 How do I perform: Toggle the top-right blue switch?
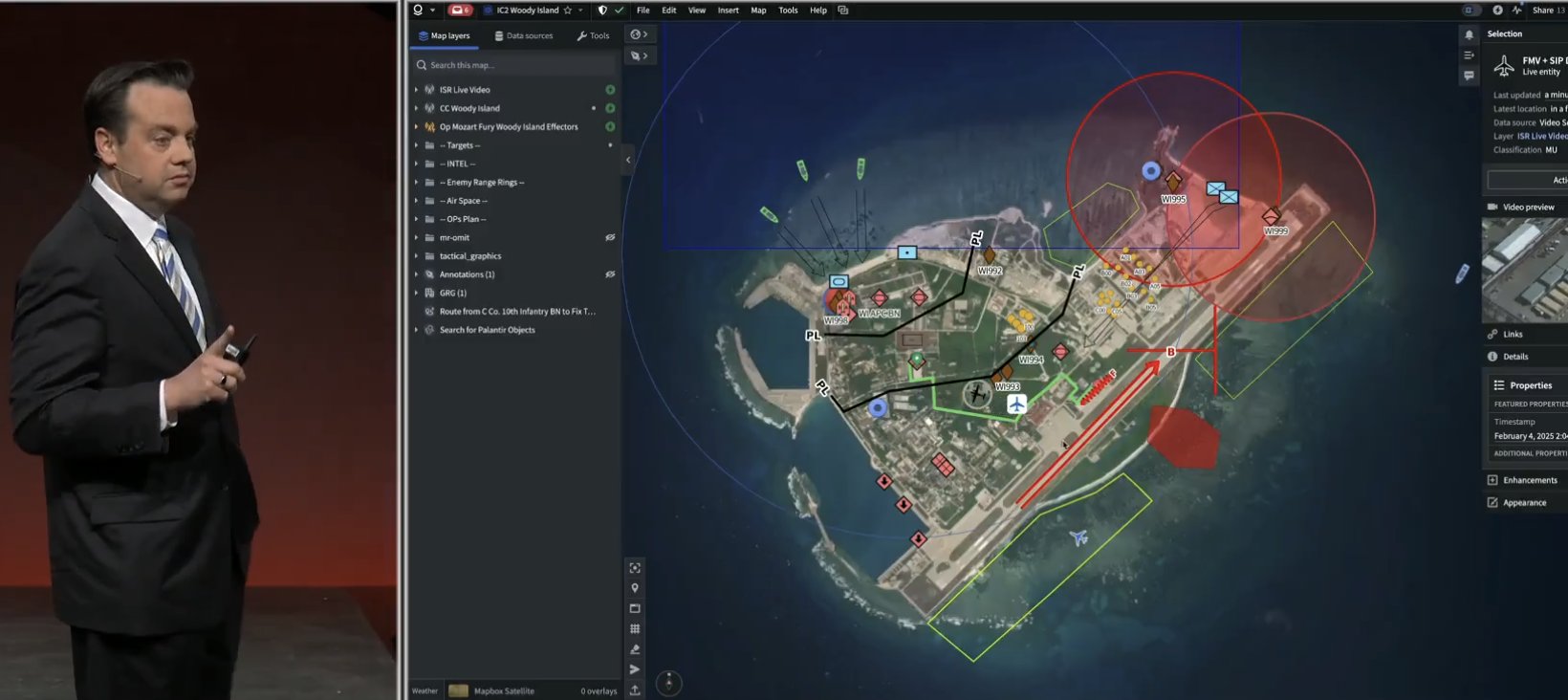[x=1471, y=11]
